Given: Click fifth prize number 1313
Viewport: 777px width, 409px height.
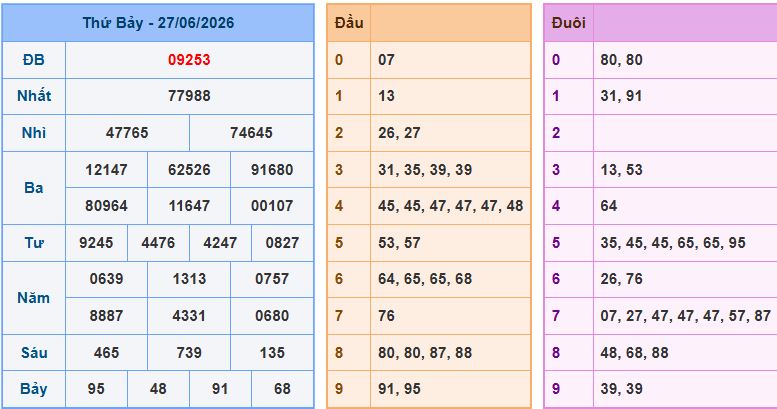Looking at the screenshot, I should 189,279.
